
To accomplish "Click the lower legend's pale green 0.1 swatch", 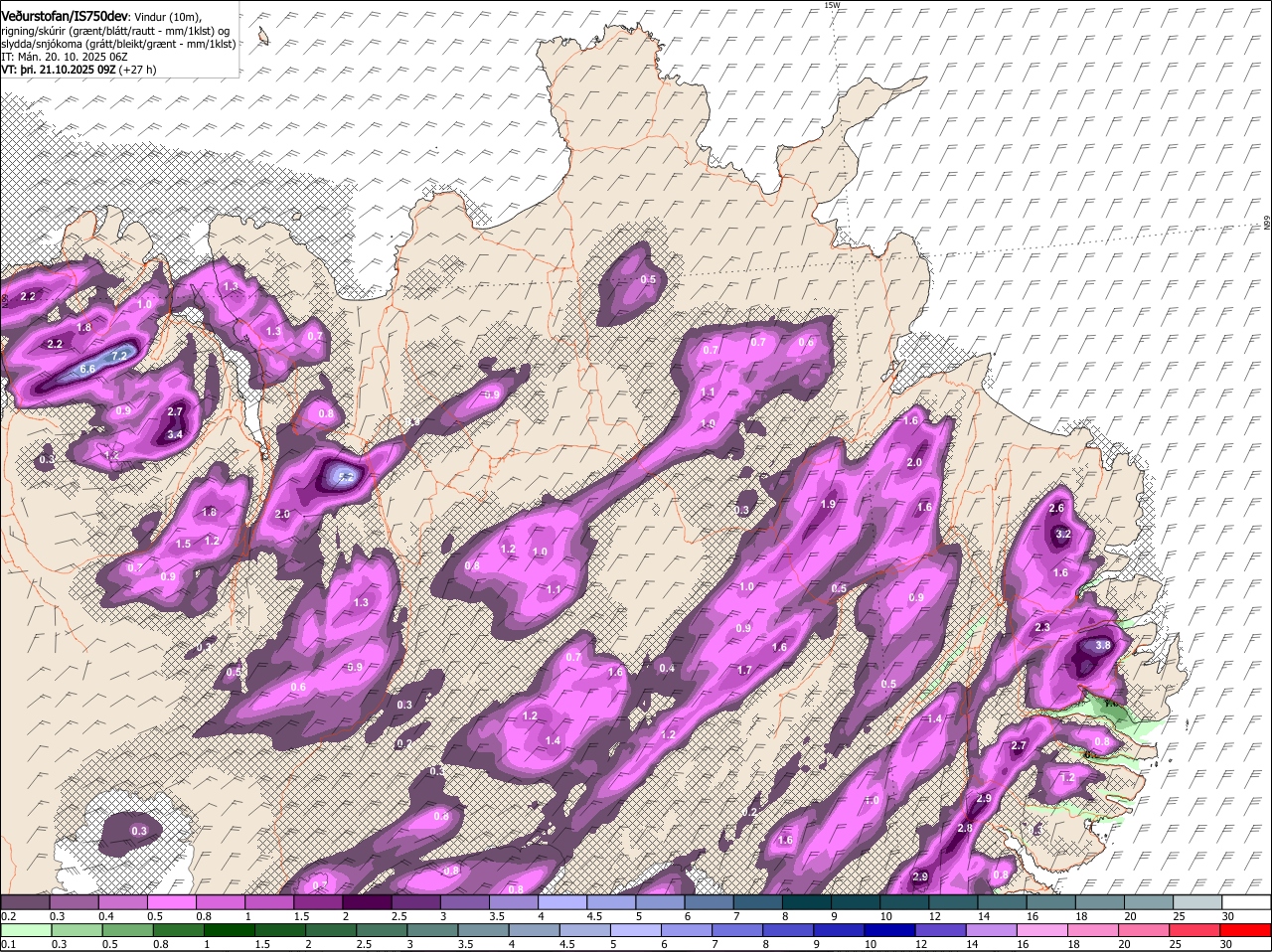I will [x=25, y=930].
